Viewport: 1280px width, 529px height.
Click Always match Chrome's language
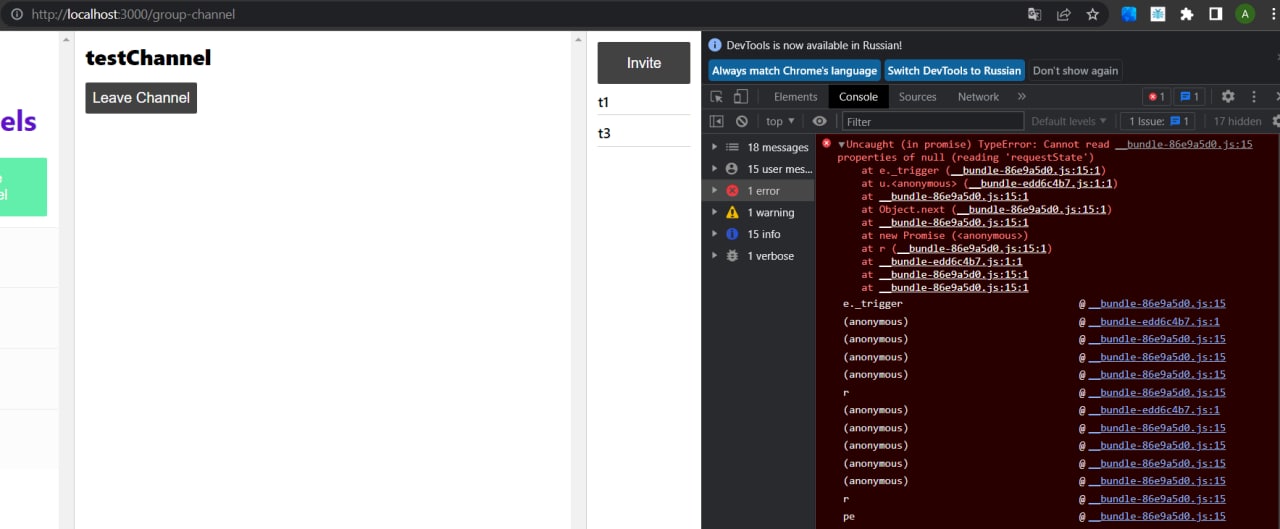795,71
